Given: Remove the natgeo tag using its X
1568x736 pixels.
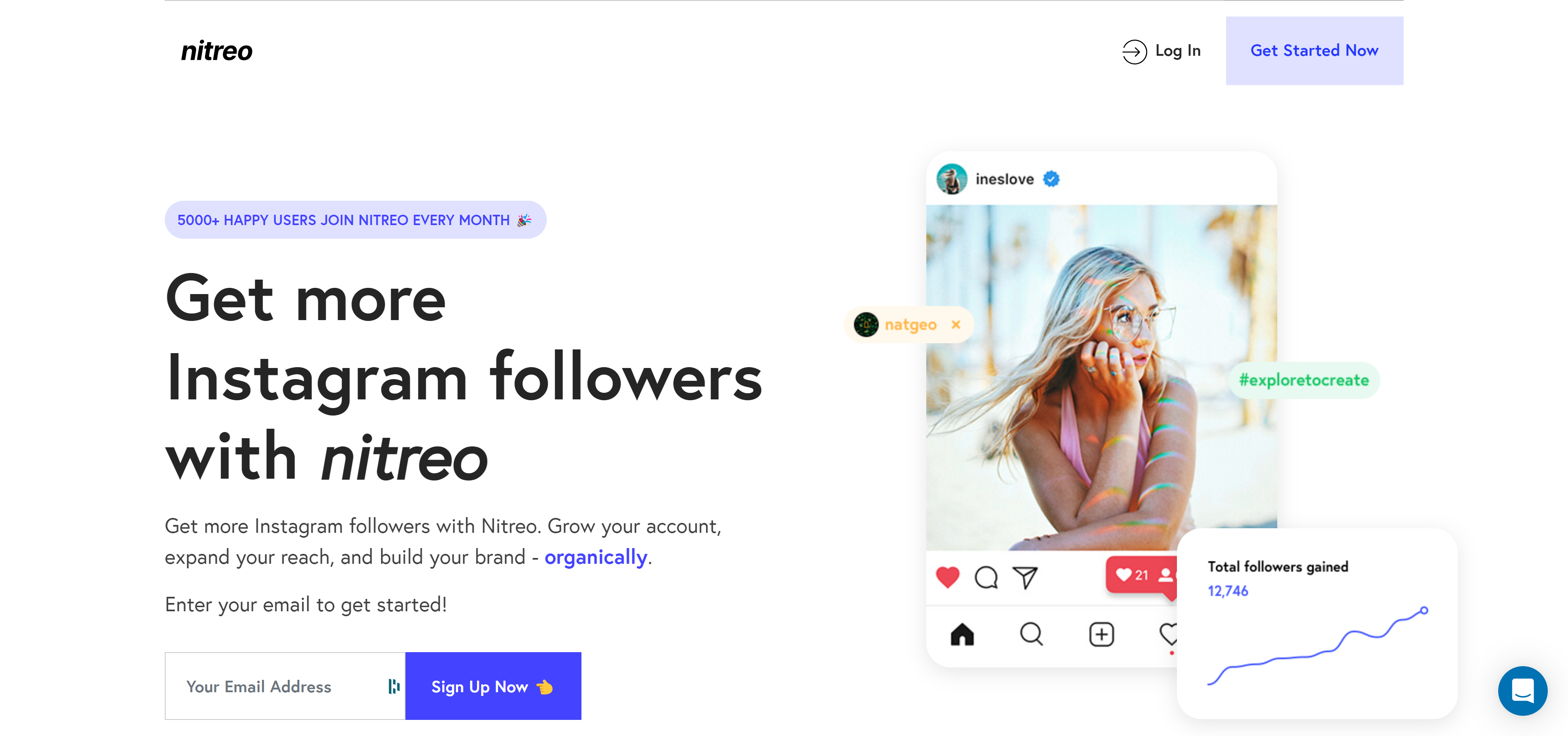Looking at the screenshot, I should point(956,325).
